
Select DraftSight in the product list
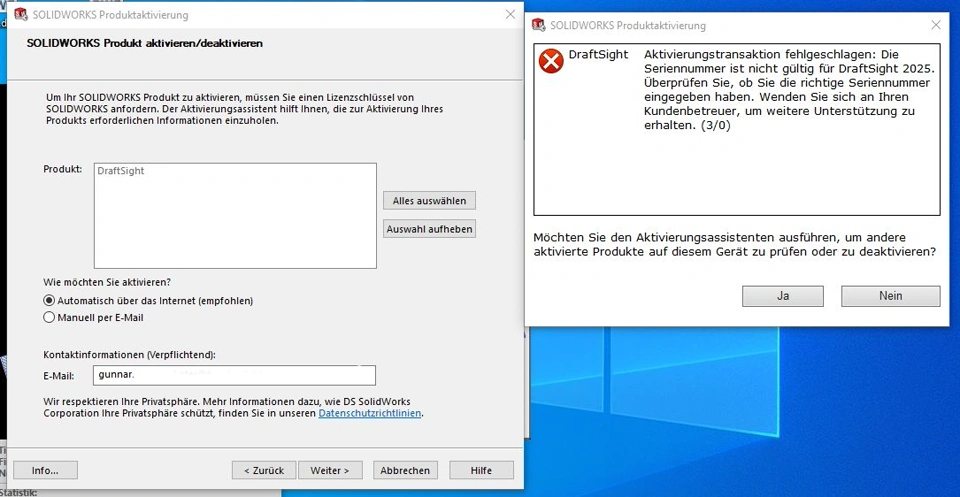click(121, 171)
